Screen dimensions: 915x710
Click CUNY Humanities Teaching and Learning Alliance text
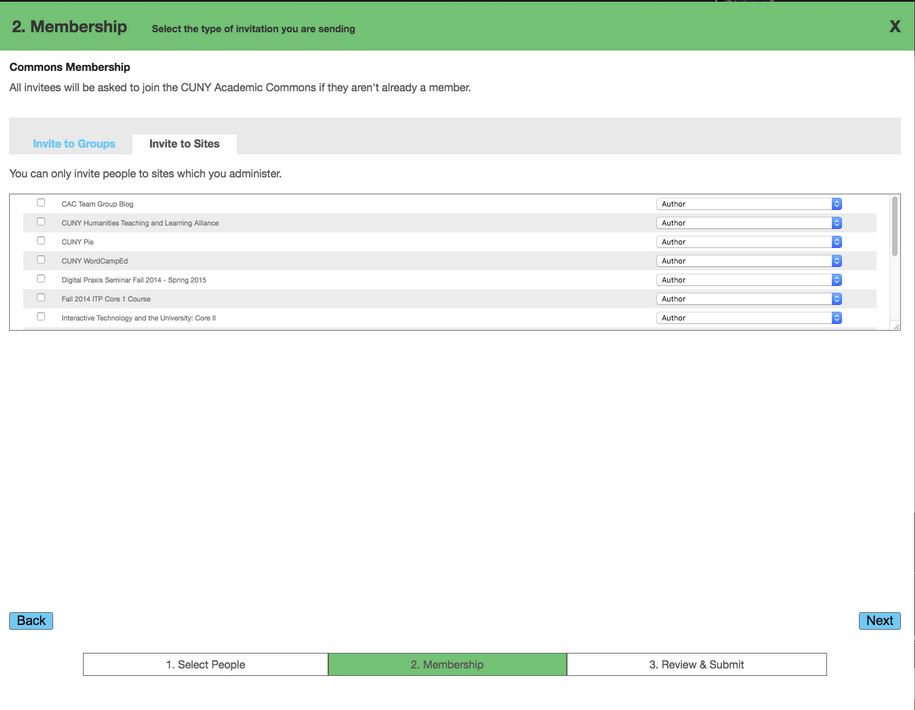tap(140, 223)
